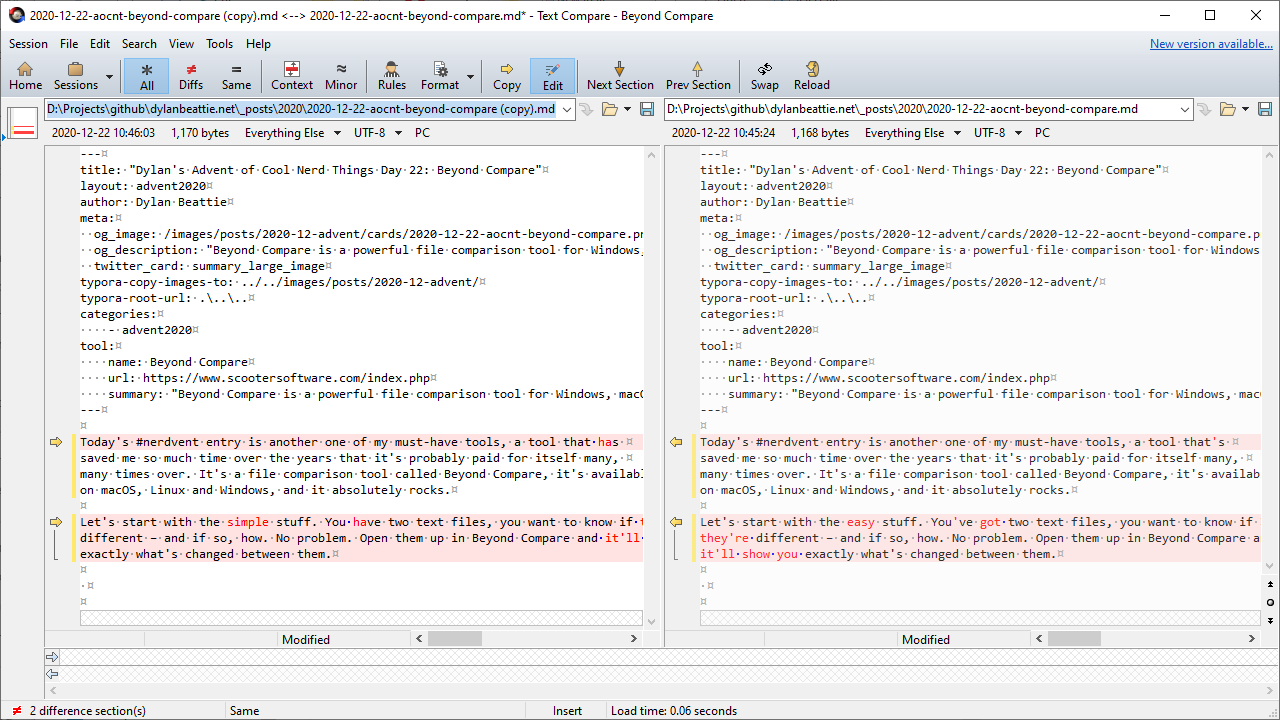The height and width of the screenshot is (720, 1280).
Task: Open the Format toolbar button
Action: 440,76
